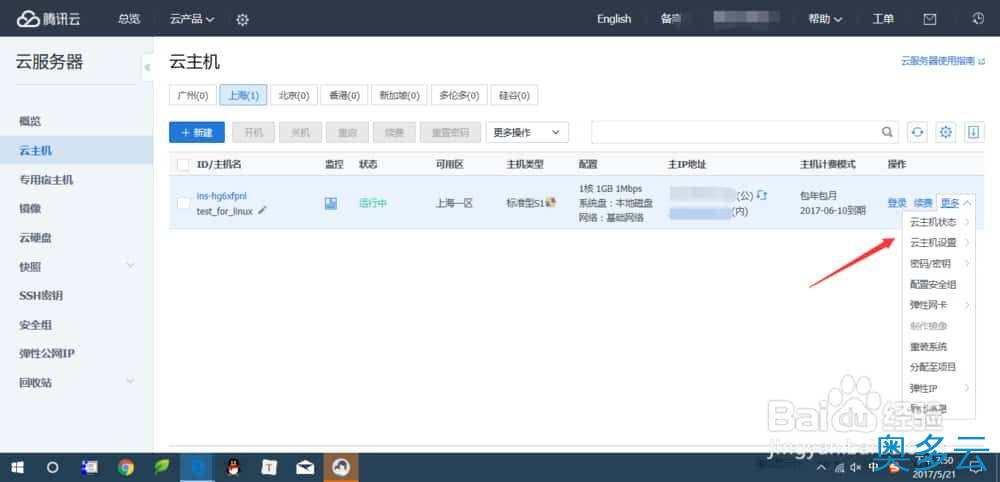Open 专用宿主机 in the sidebar
Viewport: 1000px width, 482px height.
click(46, 180)
